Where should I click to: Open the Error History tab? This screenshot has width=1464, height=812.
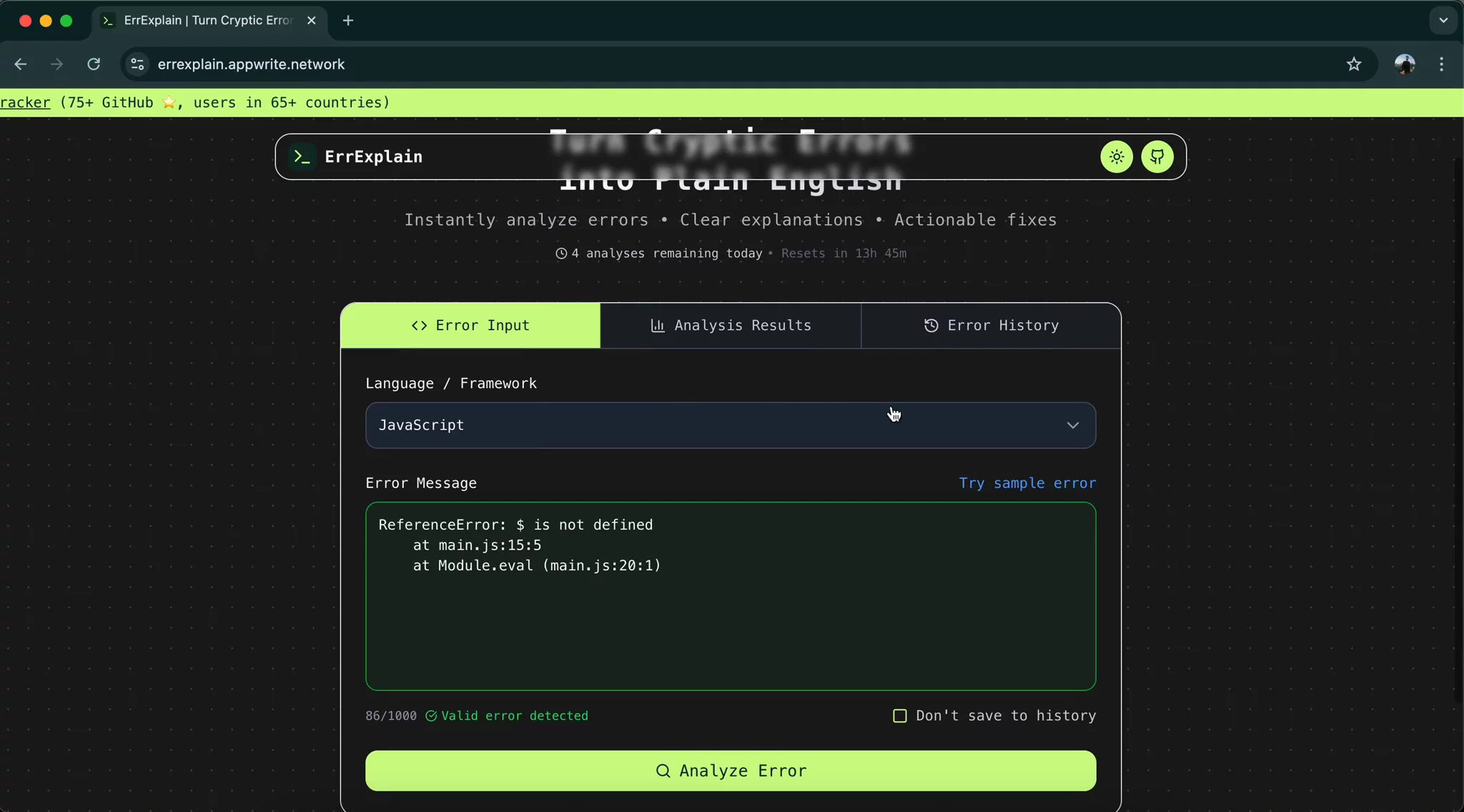[x=991, y=326]
